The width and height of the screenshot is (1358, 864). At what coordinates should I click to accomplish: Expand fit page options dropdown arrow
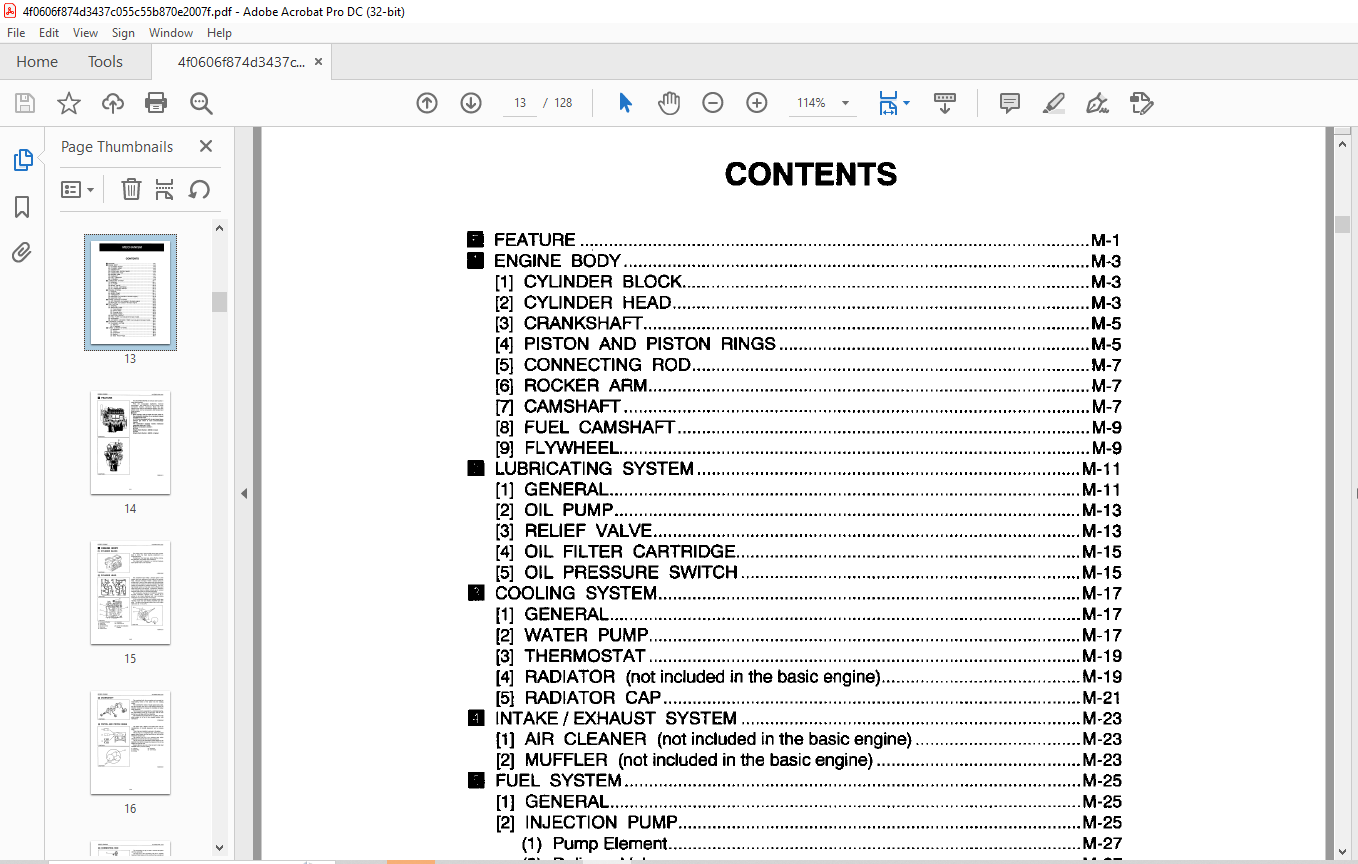[907, 103]
